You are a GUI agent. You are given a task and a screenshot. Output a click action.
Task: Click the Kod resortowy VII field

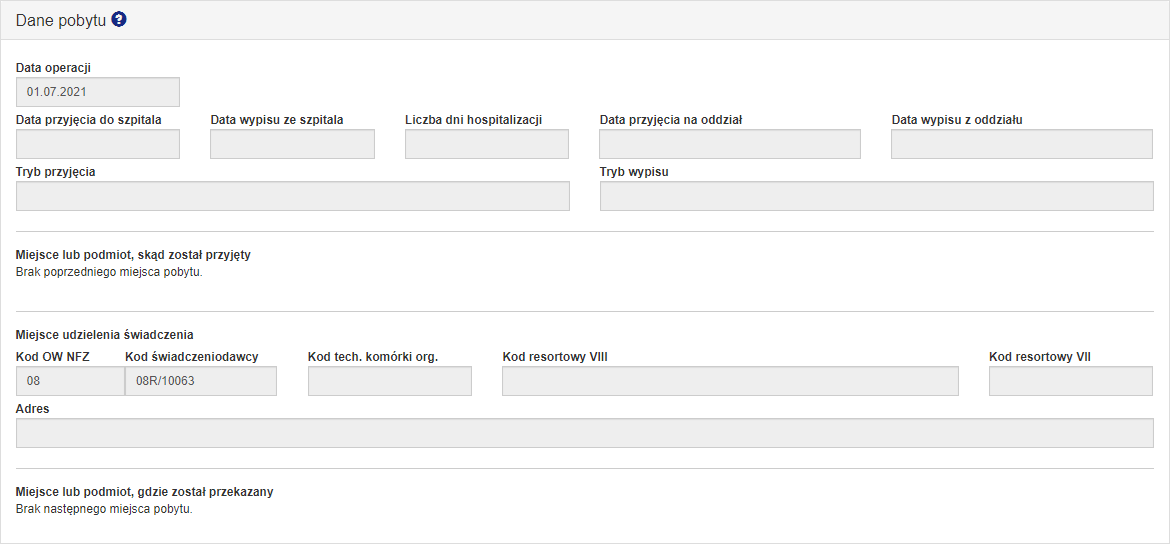[x=1071, y=381]
